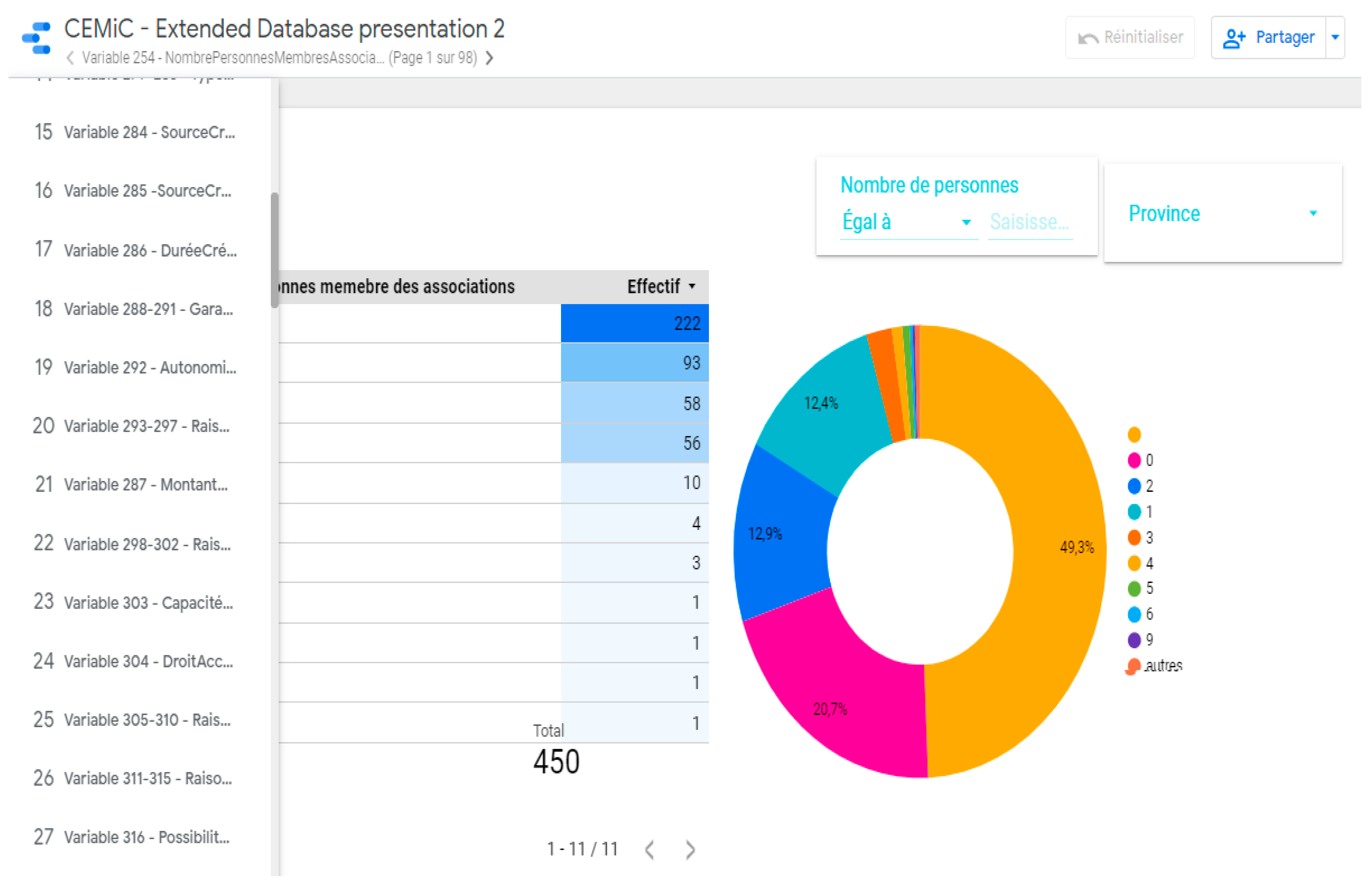The width and height of the screenshot is (1372, 886).
Task: Go to previous page using header chevron
Action: [x=70, y=58]
